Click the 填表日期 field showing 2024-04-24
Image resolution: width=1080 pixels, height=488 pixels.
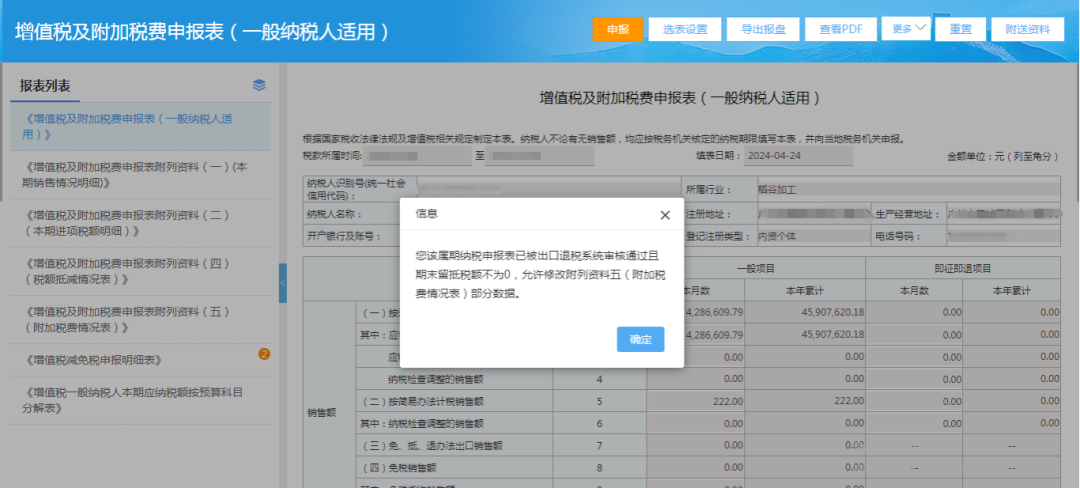798,156
